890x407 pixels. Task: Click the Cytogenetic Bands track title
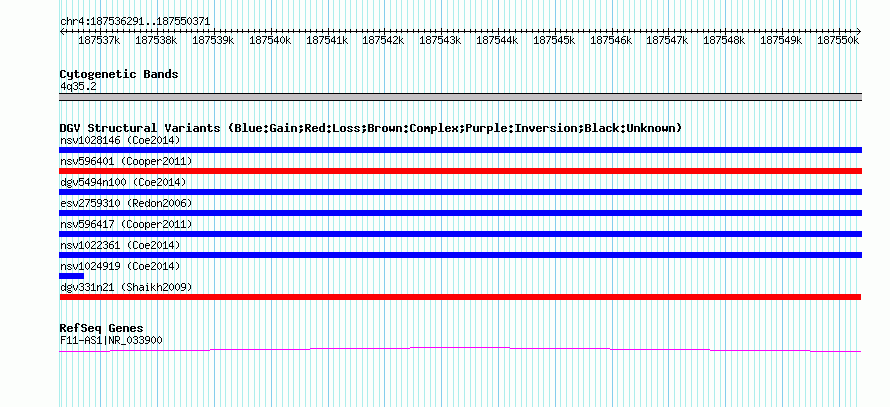(119, 74)
